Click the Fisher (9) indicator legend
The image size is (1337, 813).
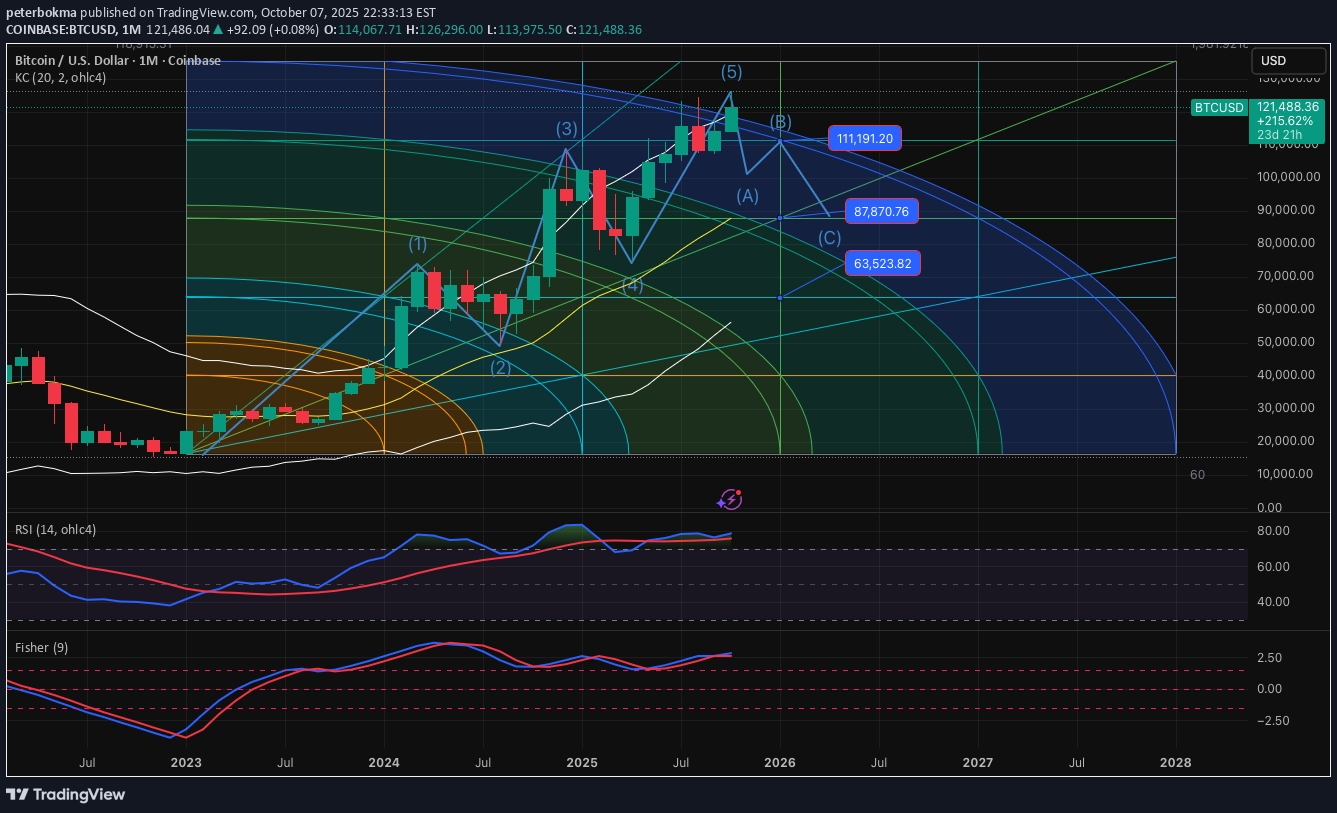pyautogui.click(x=41, y=647)
